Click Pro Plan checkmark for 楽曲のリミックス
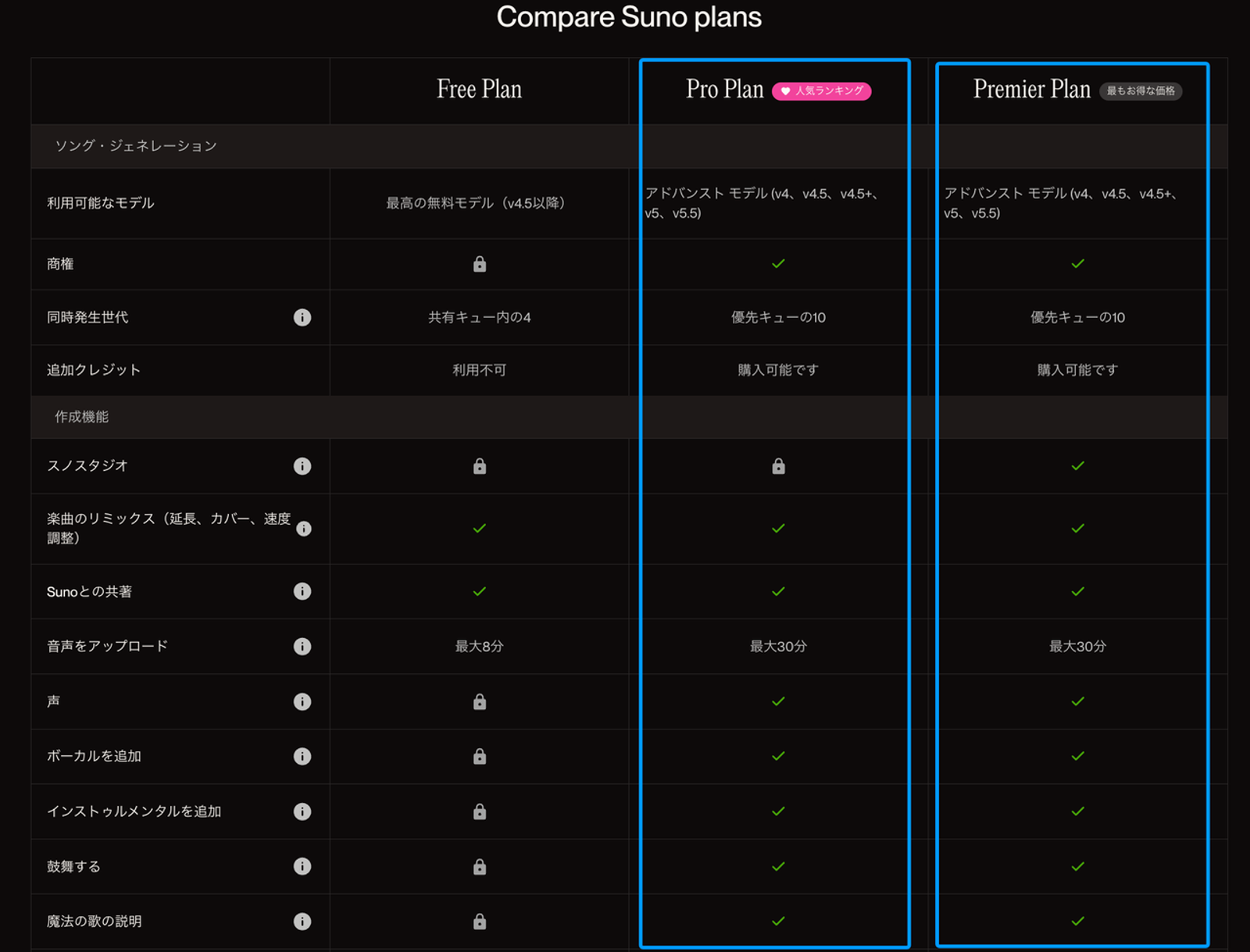This screenshot has height=952, width=1250. coord(778,529)
